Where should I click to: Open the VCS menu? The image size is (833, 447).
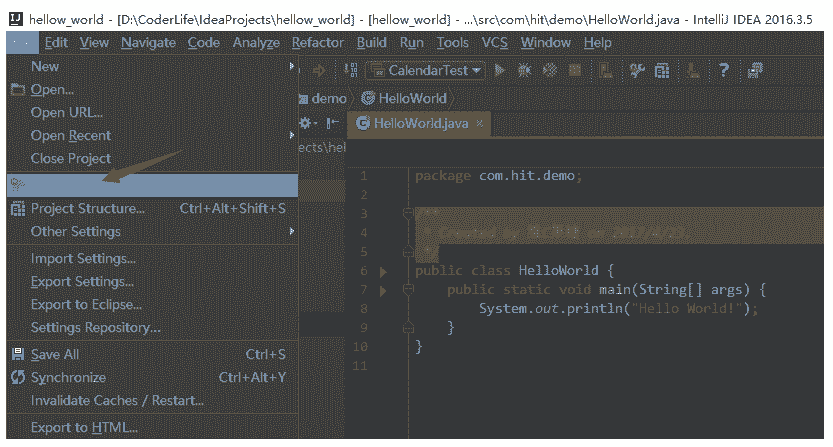[495, 43]
